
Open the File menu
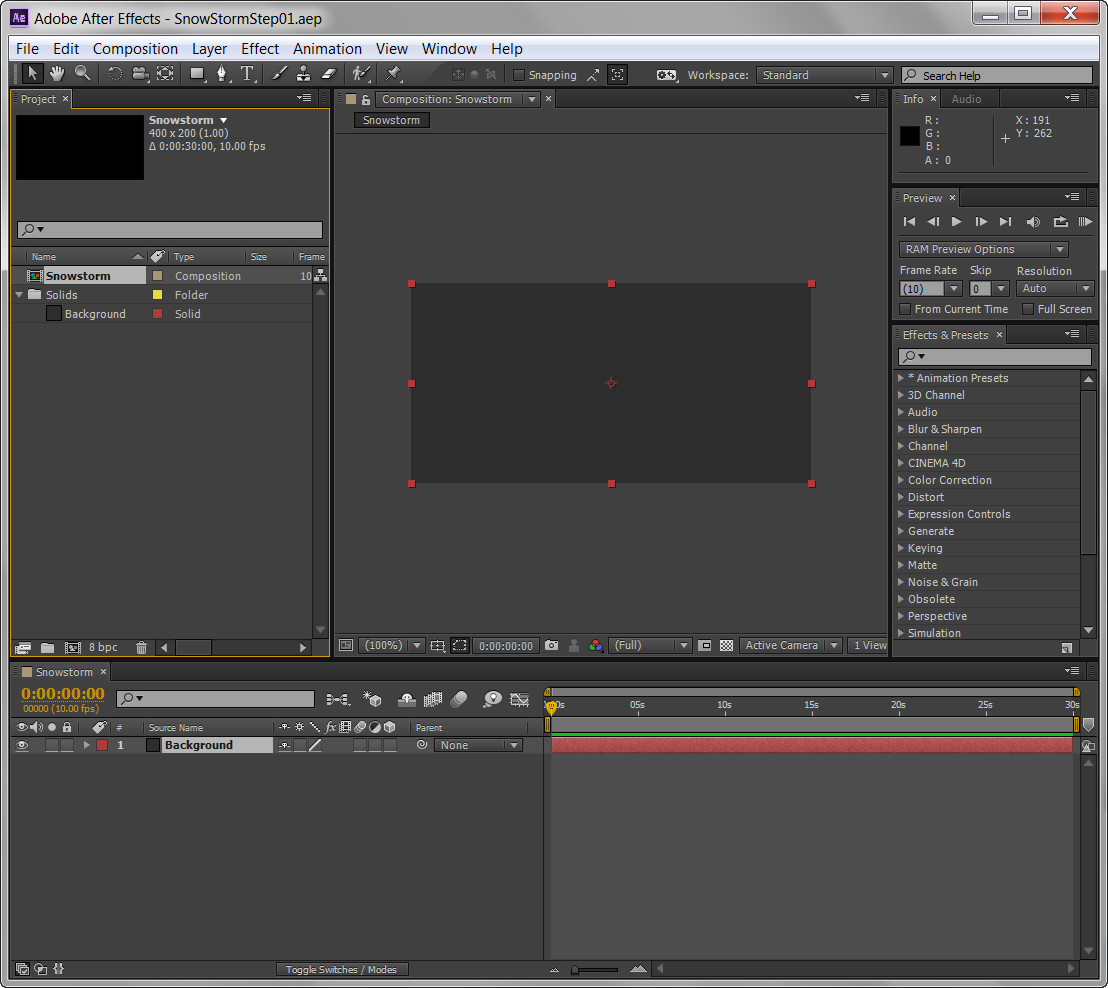28,49
